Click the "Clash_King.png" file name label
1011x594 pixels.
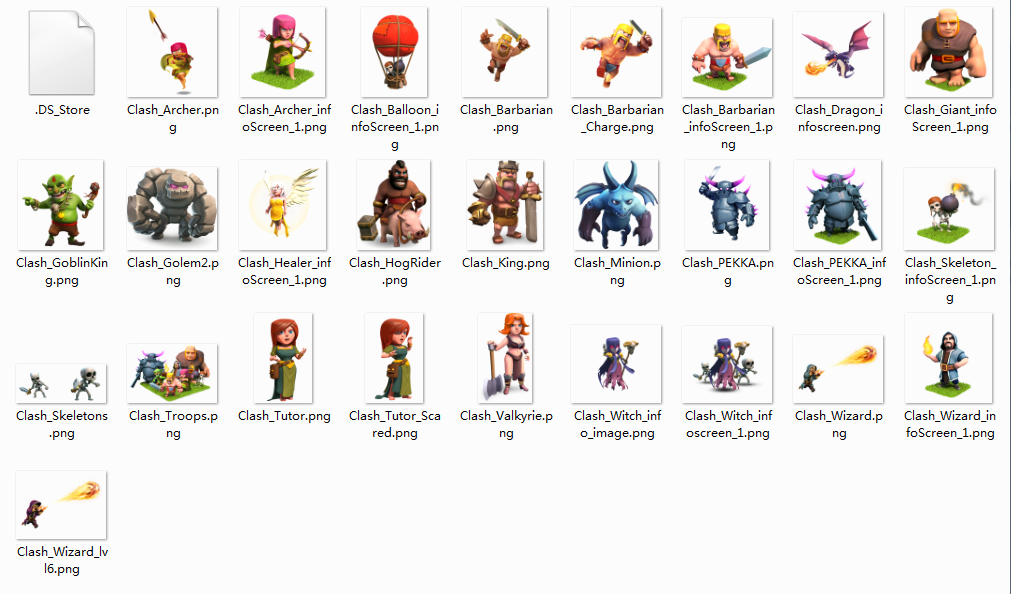coord(506,263)
